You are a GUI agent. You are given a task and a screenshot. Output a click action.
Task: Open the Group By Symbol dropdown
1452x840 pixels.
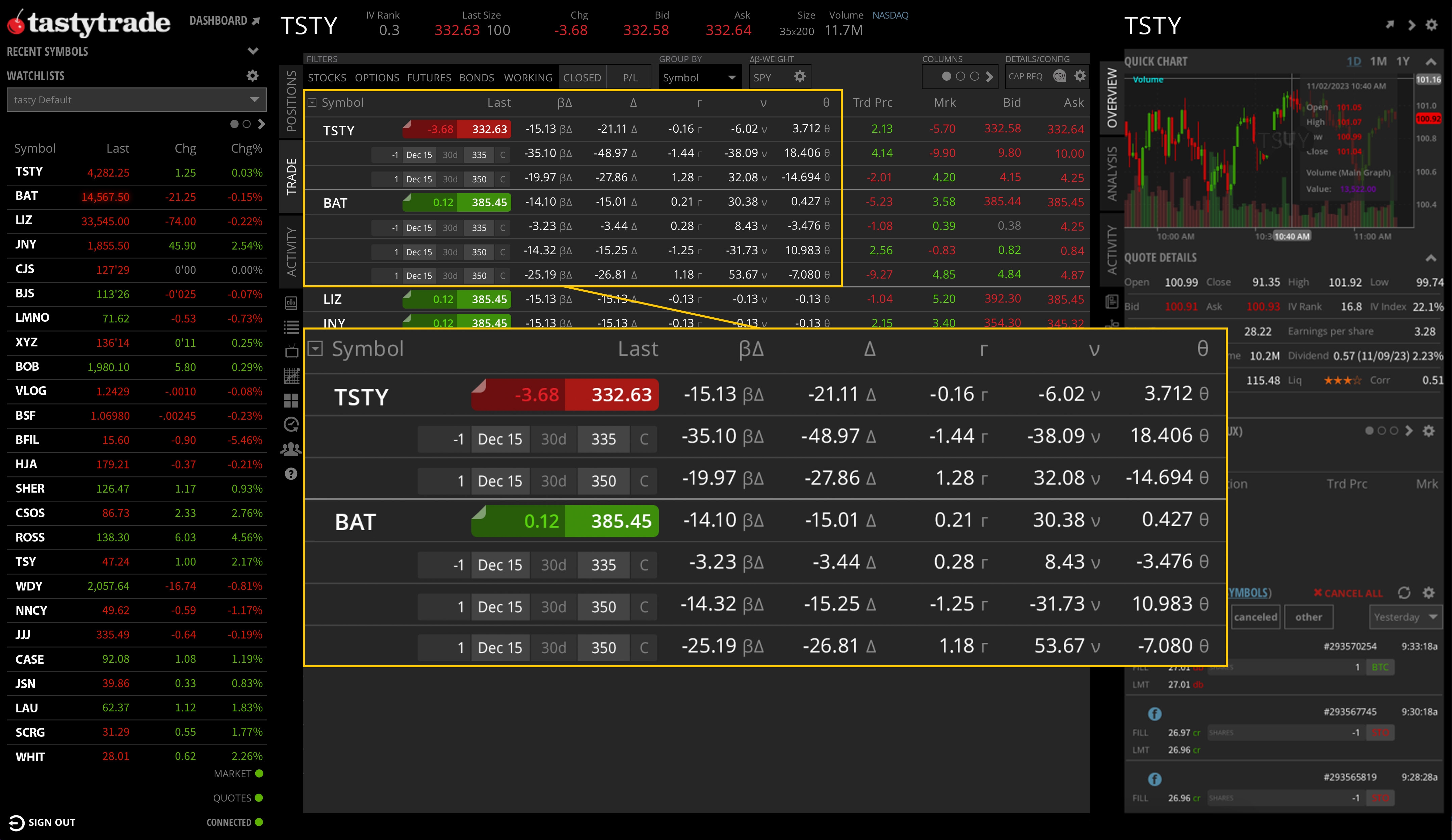pos(699,77)
